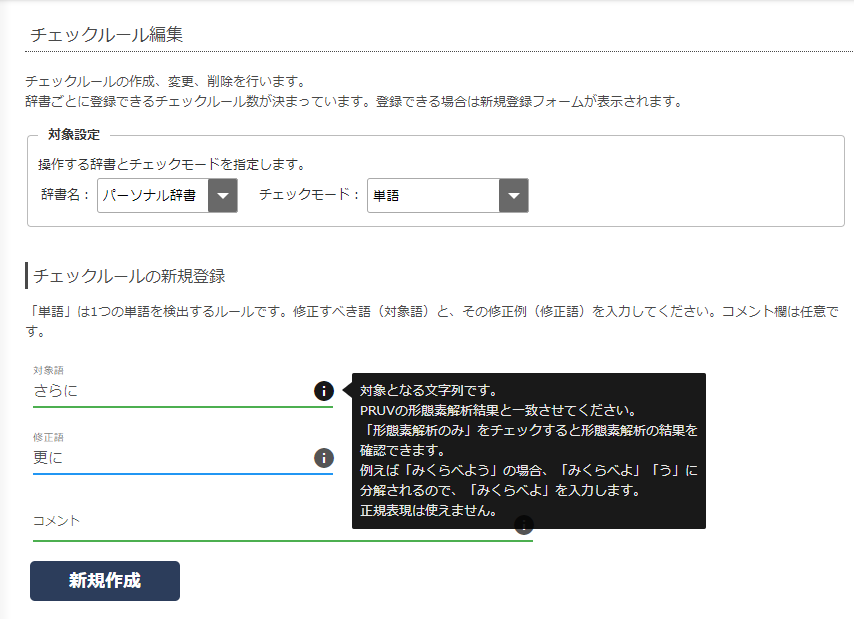Focus the 修正語 input containing 更に
Image resolution: width=854 pixels, height=619 pixels.
coord(150,458)
